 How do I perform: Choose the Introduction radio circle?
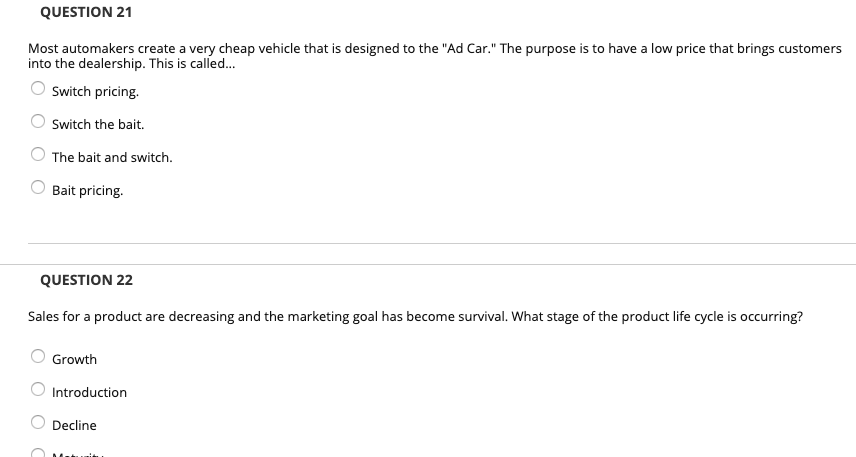pos(38,389)
